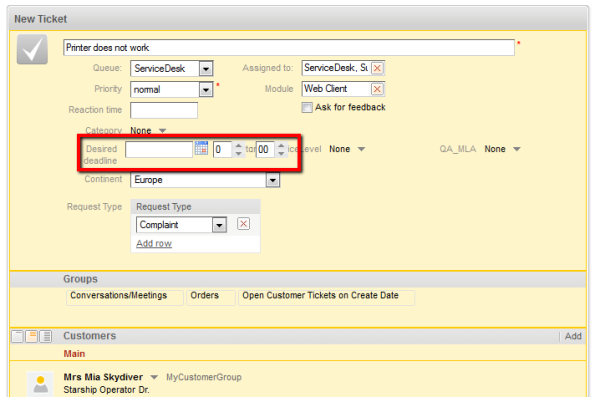Clear the Module Web Client value
600x397 pixels.
coord(377,89)
